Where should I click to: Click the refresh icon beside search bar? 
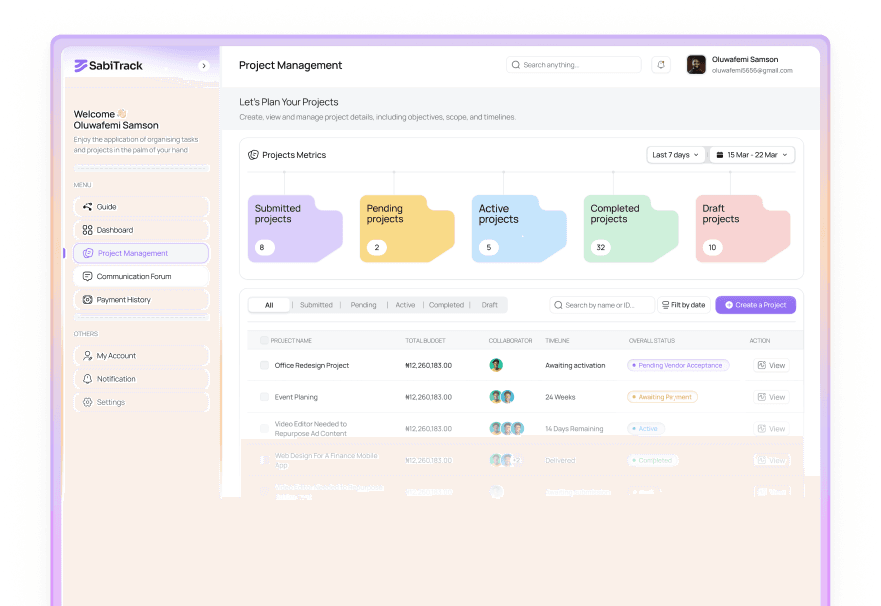click(661, 65)
